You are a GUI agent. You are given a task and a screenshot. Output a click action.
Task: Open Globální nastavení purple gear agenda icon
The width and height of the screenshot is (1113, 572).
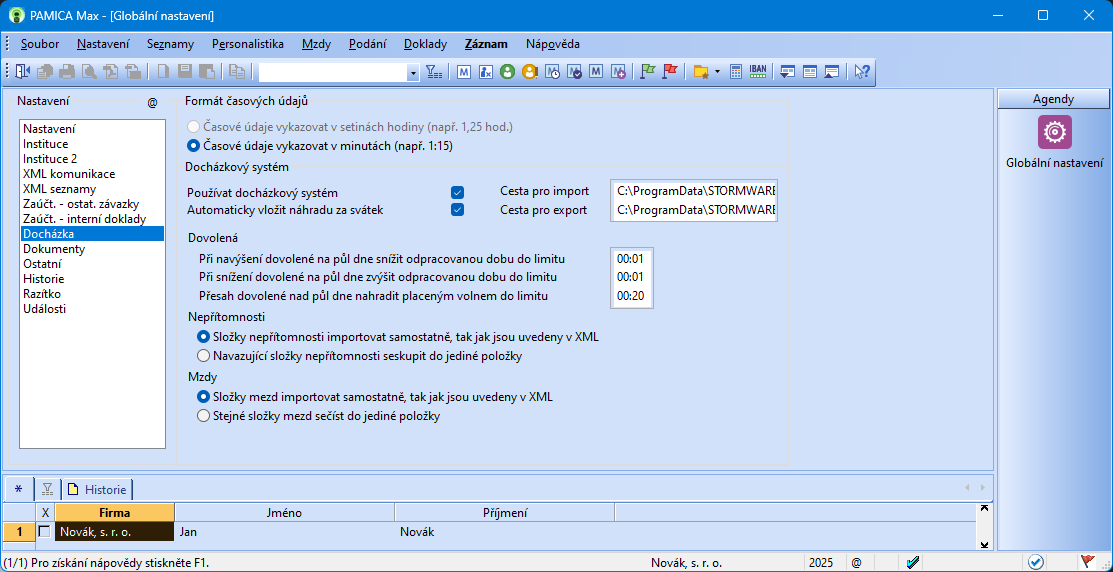pyautogui.click(x=1055, y=132)
